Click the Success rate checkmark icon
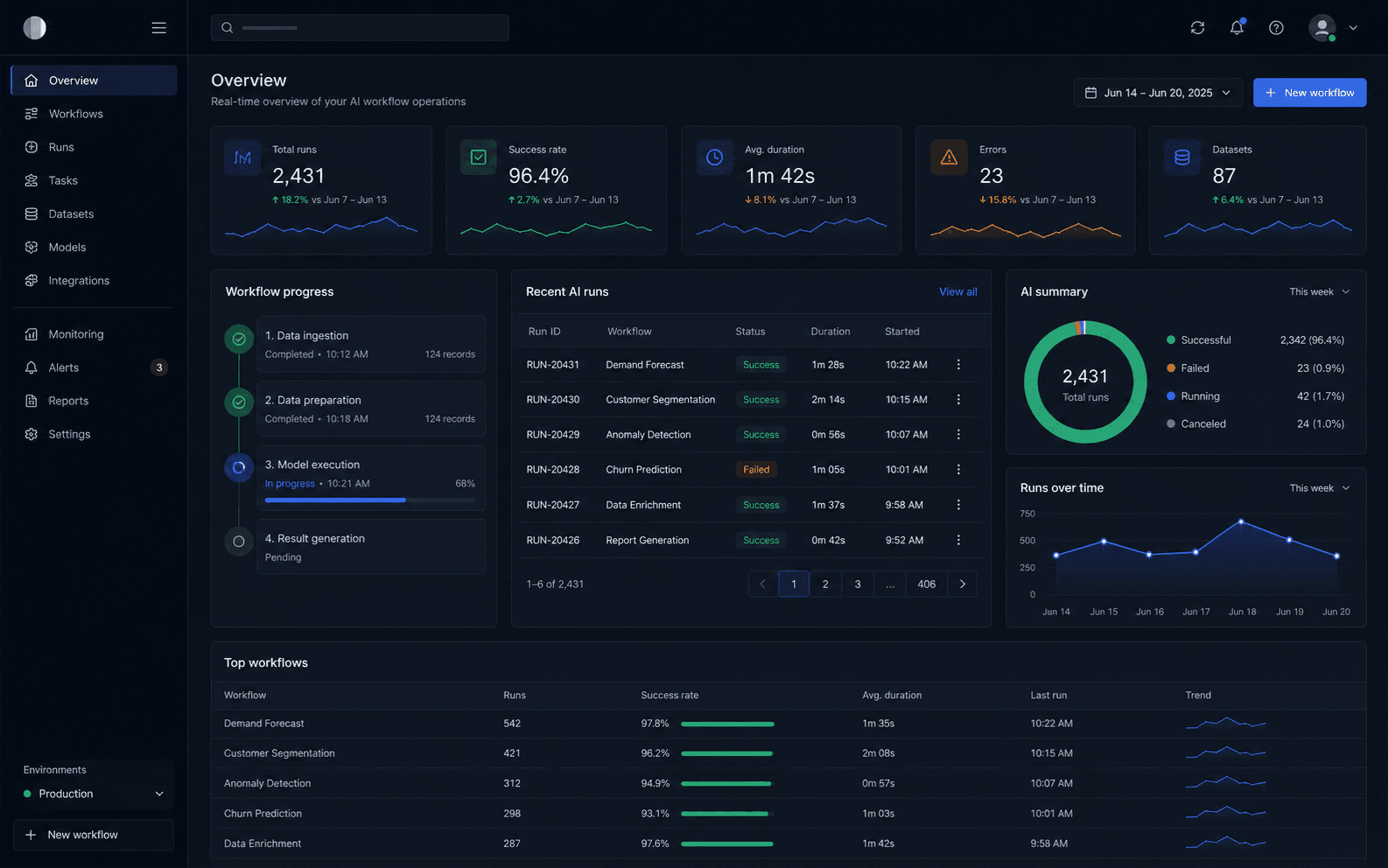The width and height of the screenshot is (1388, 868). coord(479,157)
